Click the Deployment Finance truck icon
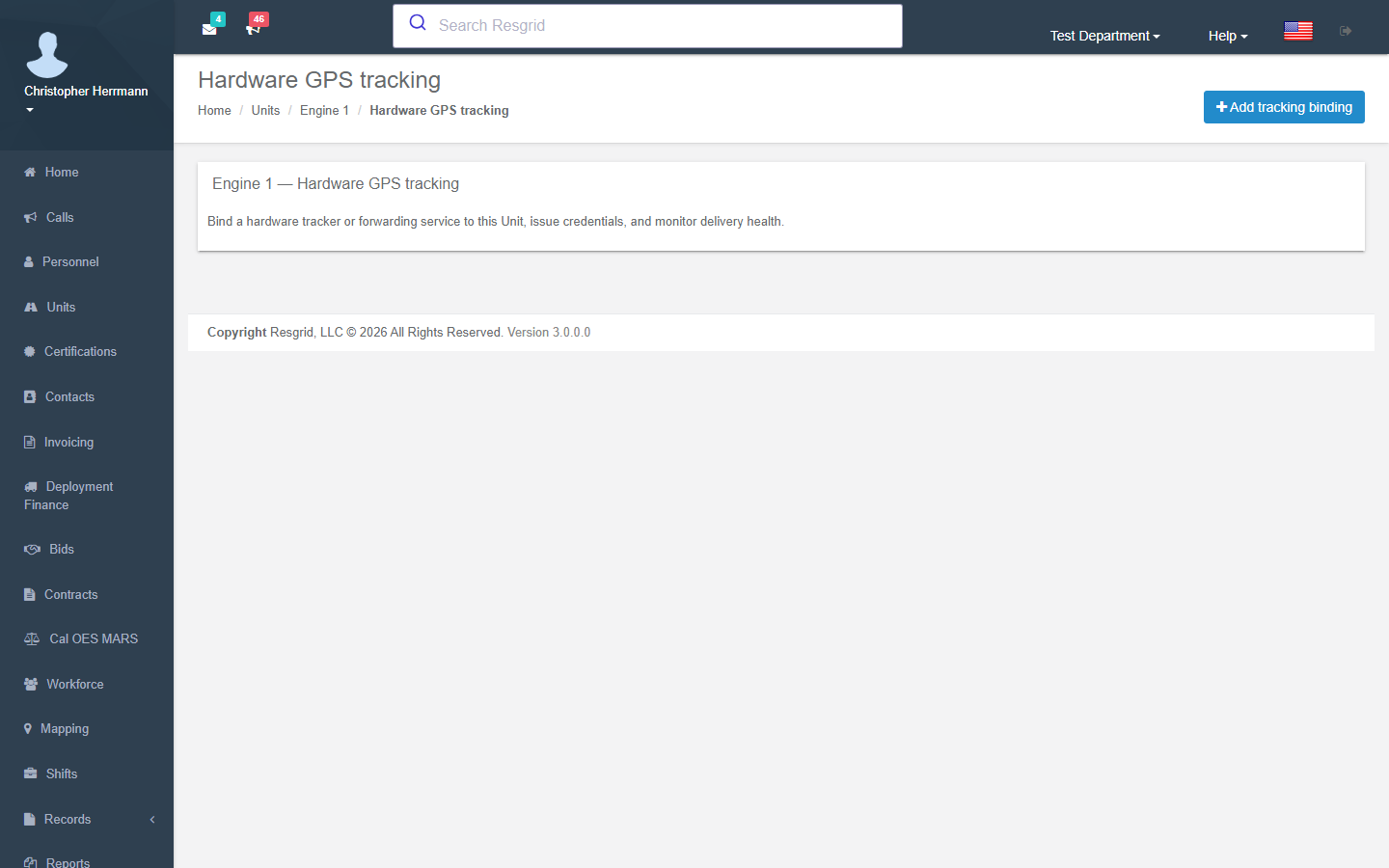This screenshot has height=868, width=1389. (x=31, y=487)
